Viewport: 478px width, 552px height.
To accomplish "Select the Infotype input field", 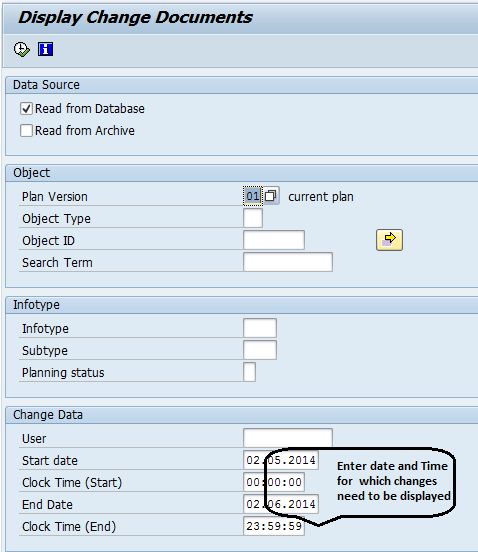I will pos(260,328).
